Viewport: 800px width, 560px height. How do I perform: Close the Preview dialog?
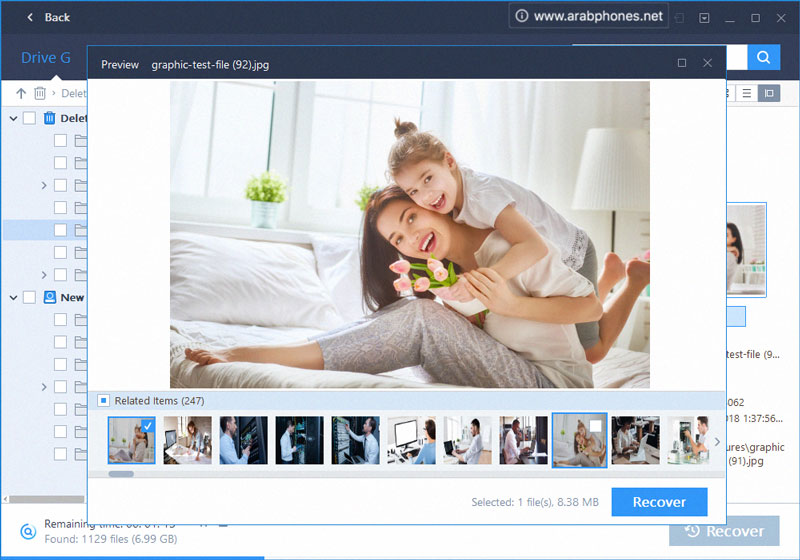[707, 63]
